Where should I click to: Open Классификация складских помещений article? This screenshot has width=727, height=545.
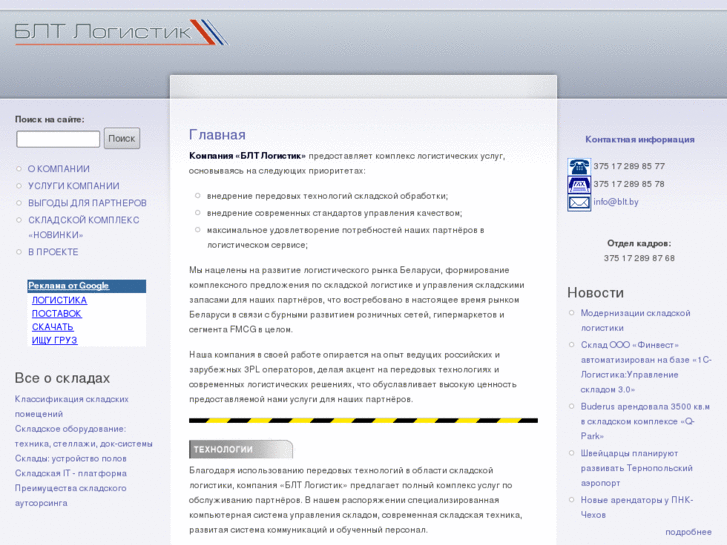(x=71, y=406)
